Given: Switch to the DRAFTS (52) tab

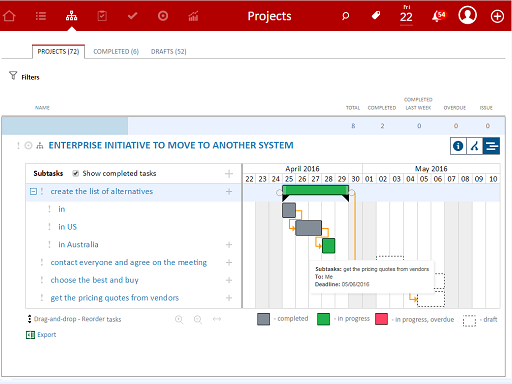Looking at the screenshot, I should 169,51.
